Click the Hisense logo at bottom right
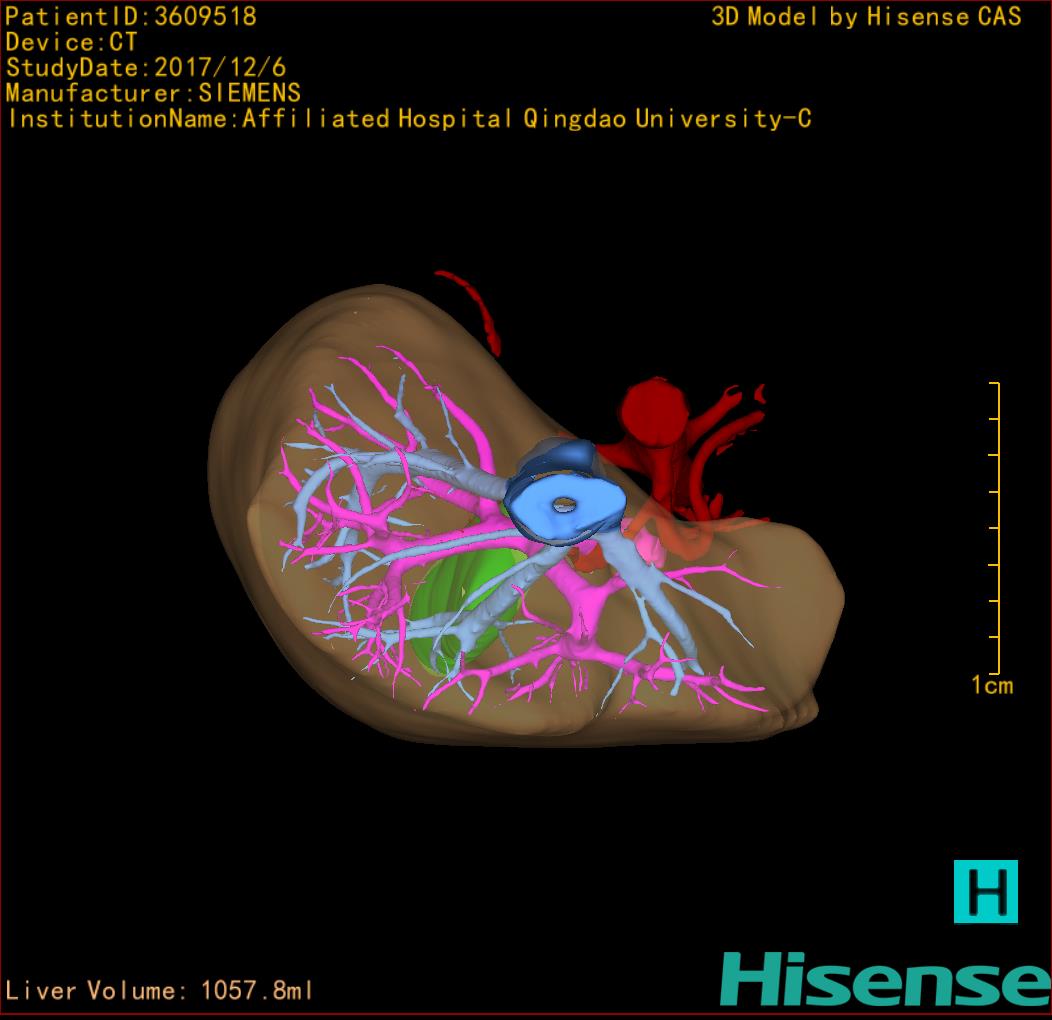 point(885,979)
